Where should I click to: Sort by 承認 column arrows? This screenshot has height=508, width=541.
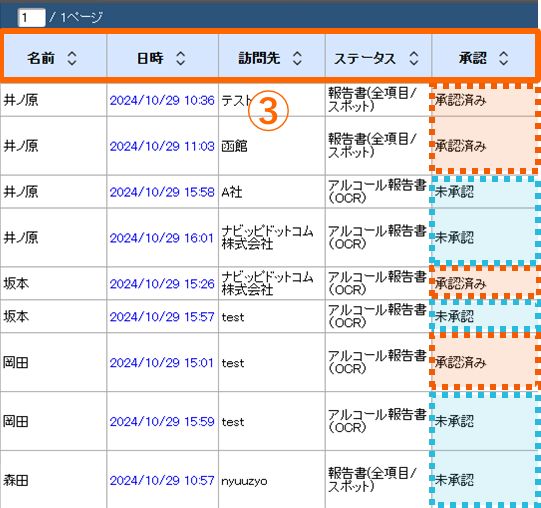pyautogui.click(x=503, y=58)
